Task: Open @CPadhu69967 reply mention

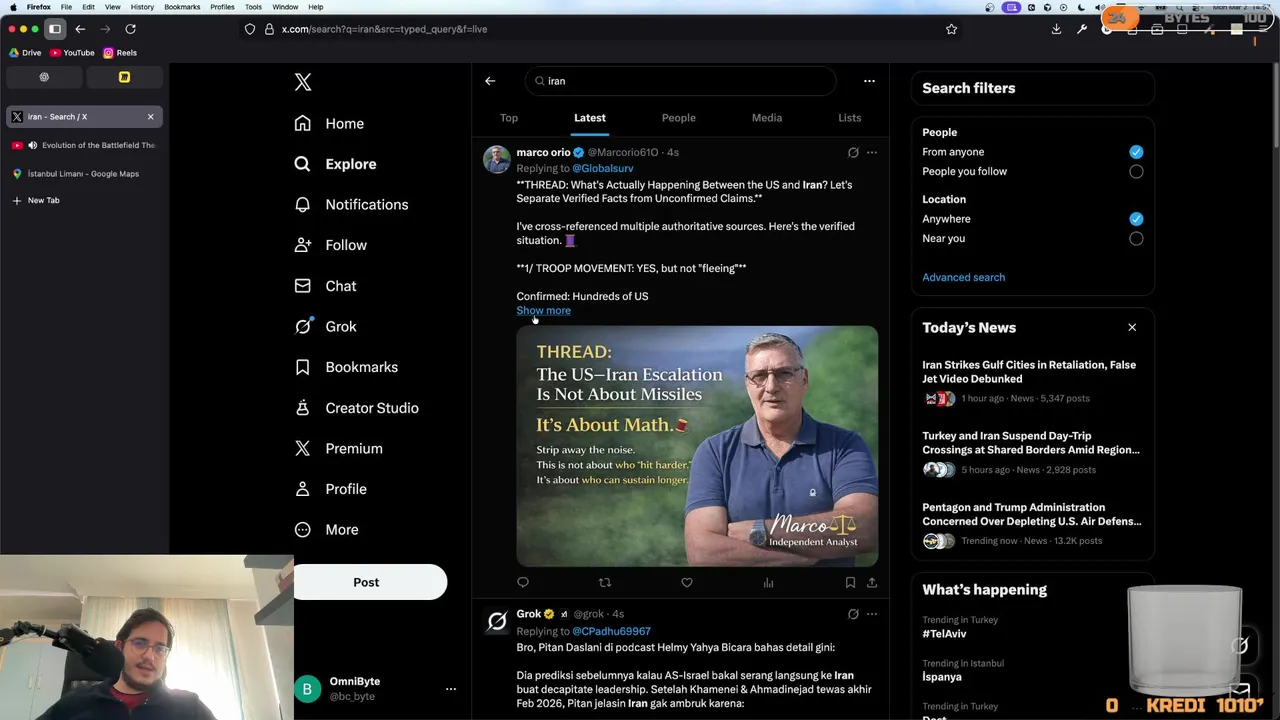Action: [611, 631]
